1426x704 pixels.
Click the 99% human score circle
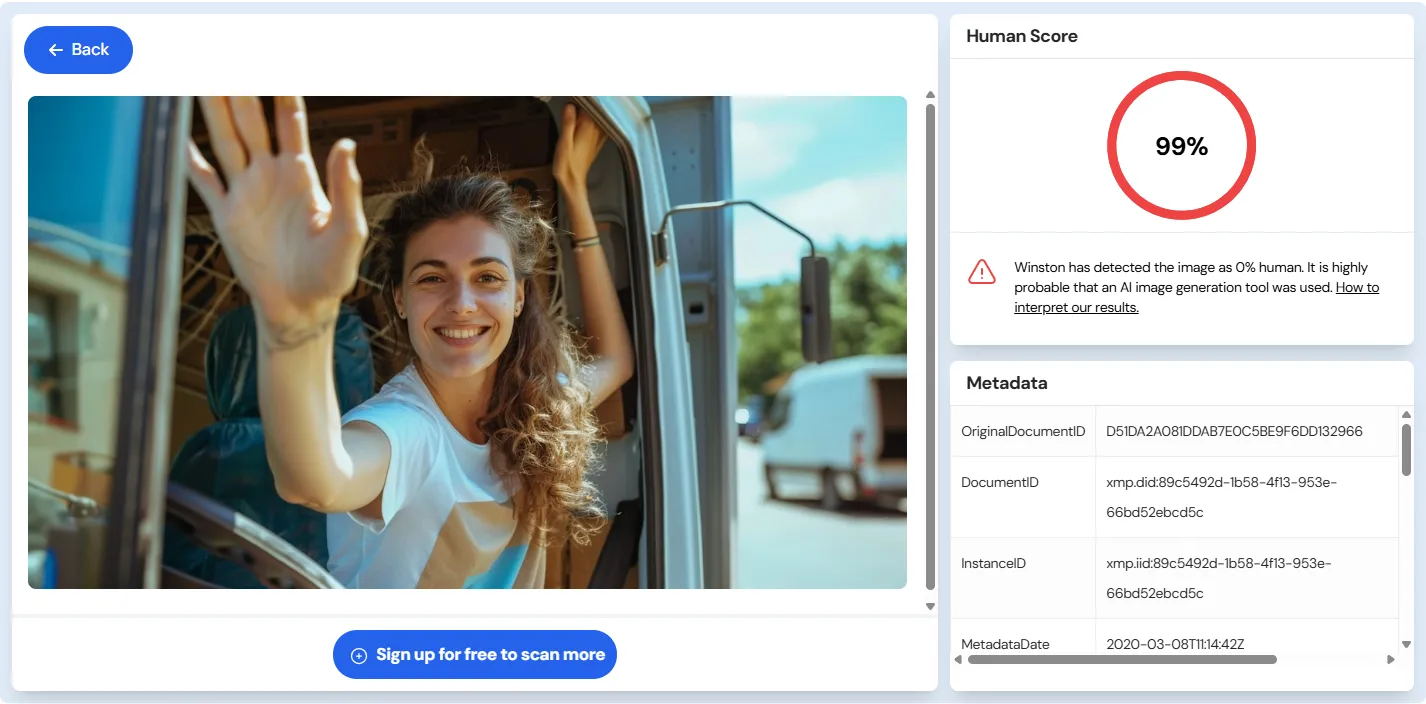(x=1181, y=146)
